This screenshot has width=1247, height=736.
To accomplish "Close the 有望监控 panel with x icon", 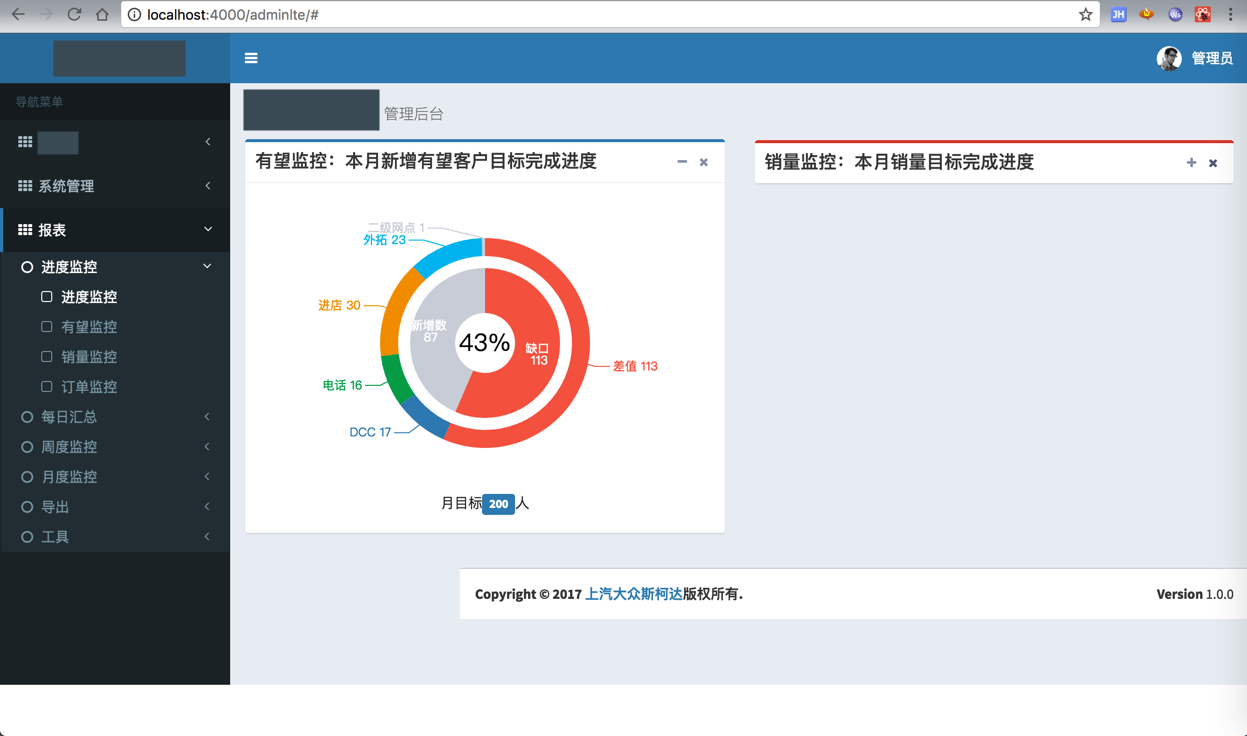I will click(x=704, y=162).
